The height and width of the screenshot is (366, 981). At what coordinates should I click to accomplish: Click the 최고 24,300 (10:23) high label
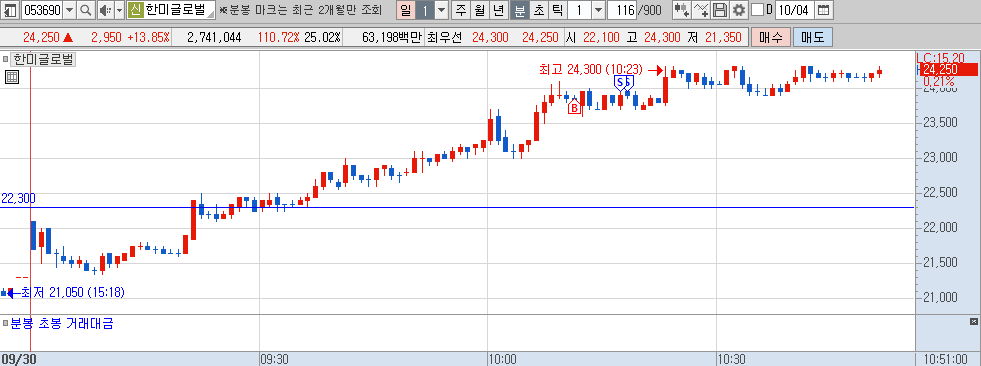pyautogui.click(x=592, y=69)
